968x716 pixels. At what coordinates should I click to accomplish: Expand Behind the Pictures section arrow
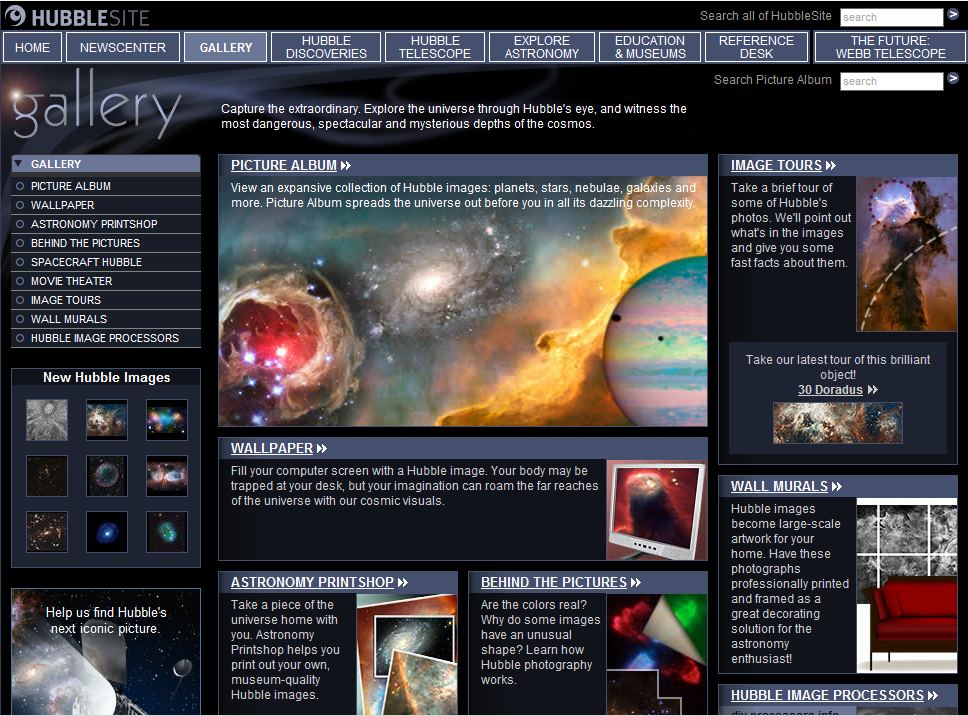(636, 583)
